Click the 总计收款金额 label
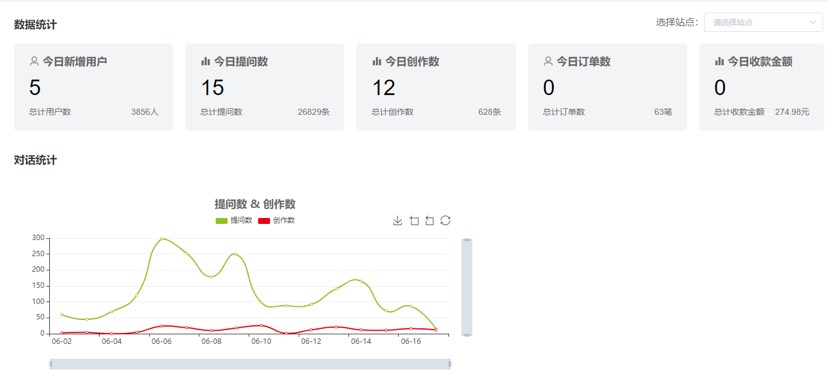828x390 pixels. 739,112
